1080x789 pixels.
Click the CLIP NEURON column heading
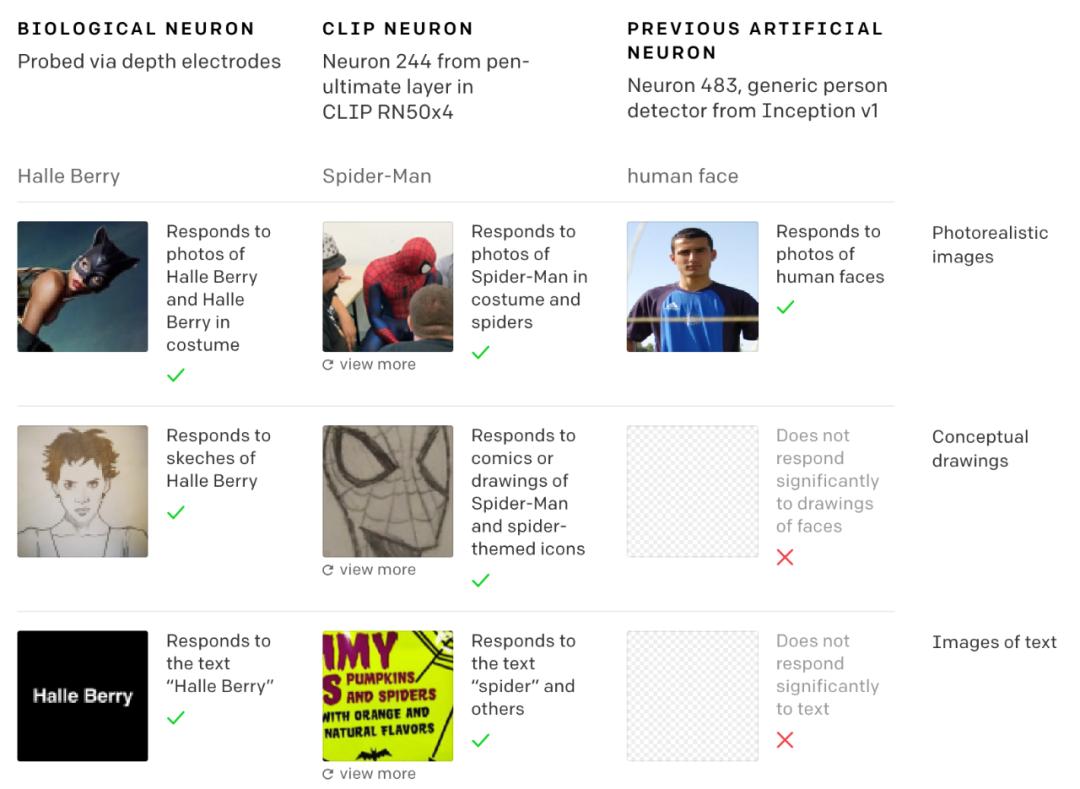click(x=397, y=29)
